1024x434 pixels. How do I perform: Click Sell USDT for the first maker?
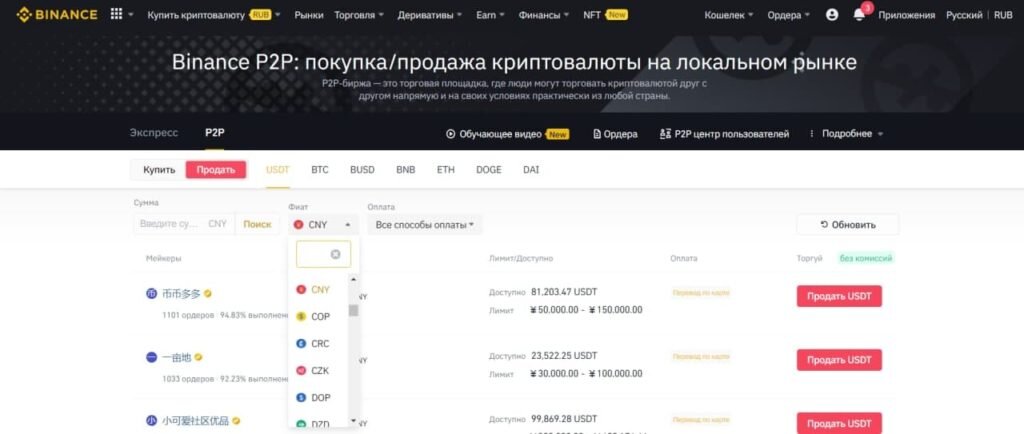[x=839, y=296]
